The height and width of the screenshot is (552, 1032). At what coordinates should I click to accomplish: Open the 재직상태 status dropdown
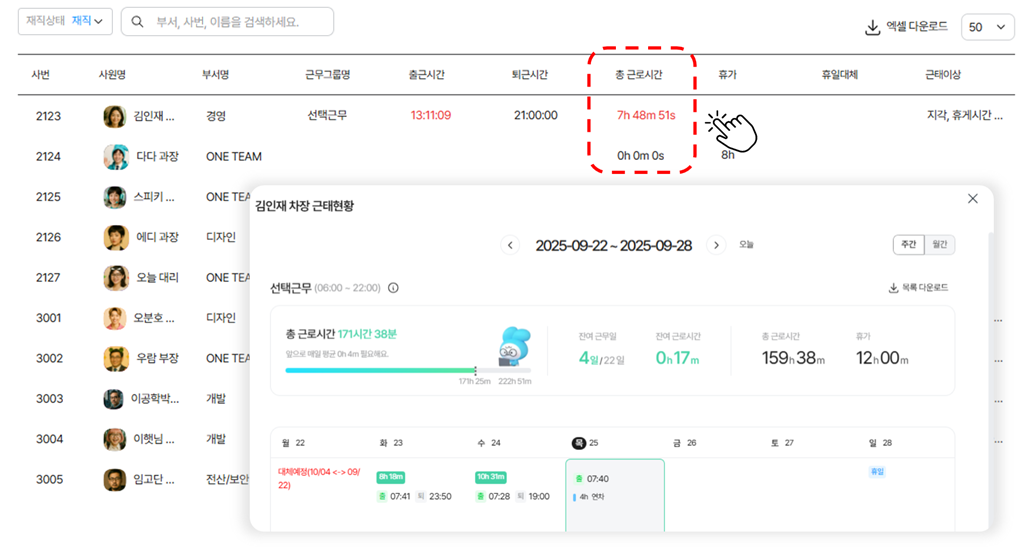pos(65,22)
